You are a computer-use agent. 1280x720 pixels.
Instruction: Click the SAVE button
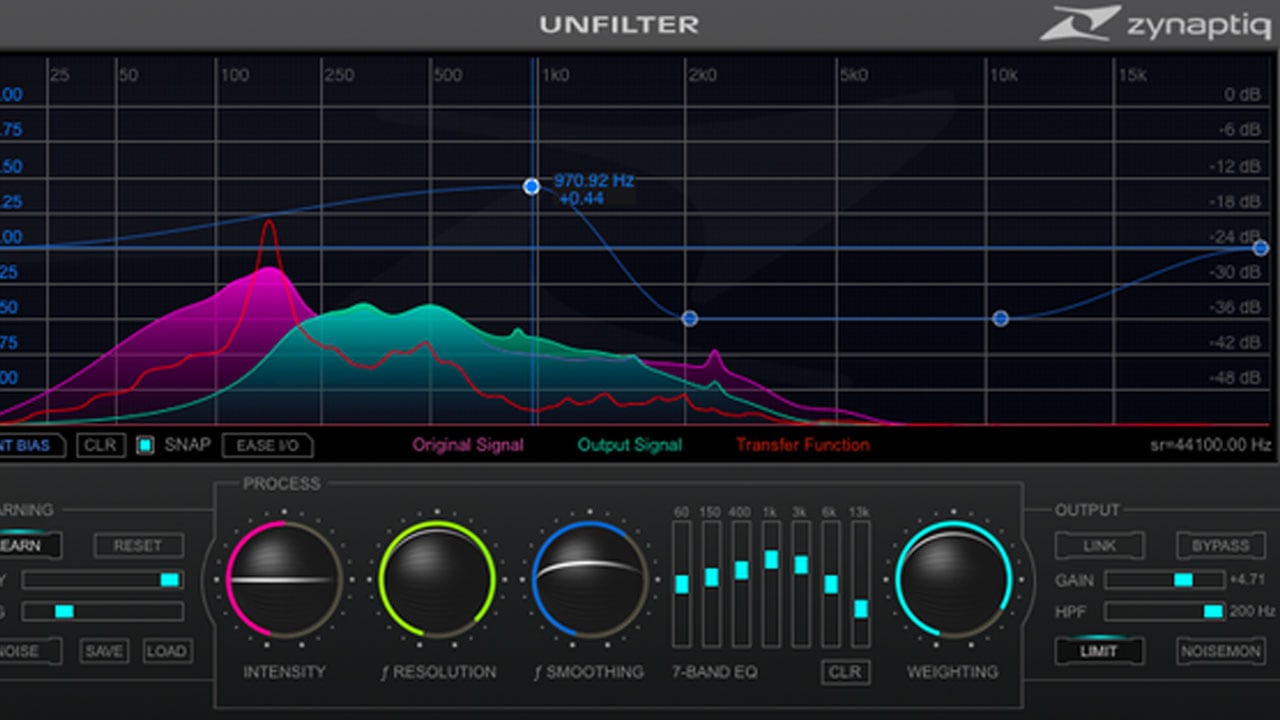tap(104, 651)
